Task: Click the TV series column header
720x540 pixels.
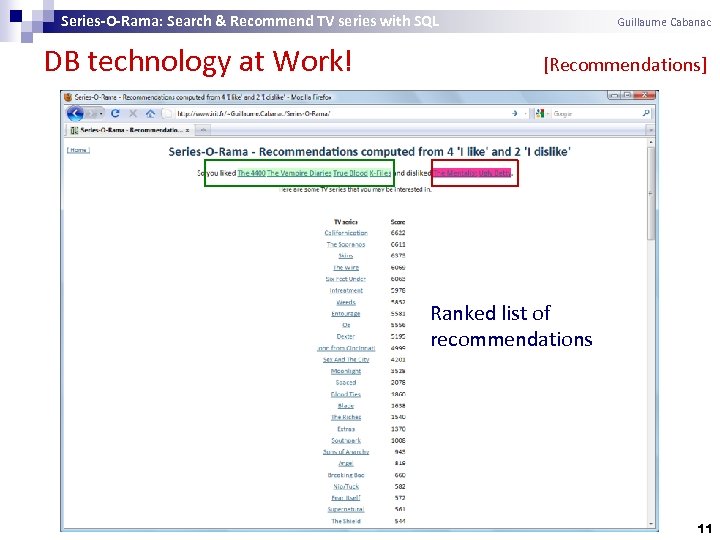Action: [x=346, y=222]
